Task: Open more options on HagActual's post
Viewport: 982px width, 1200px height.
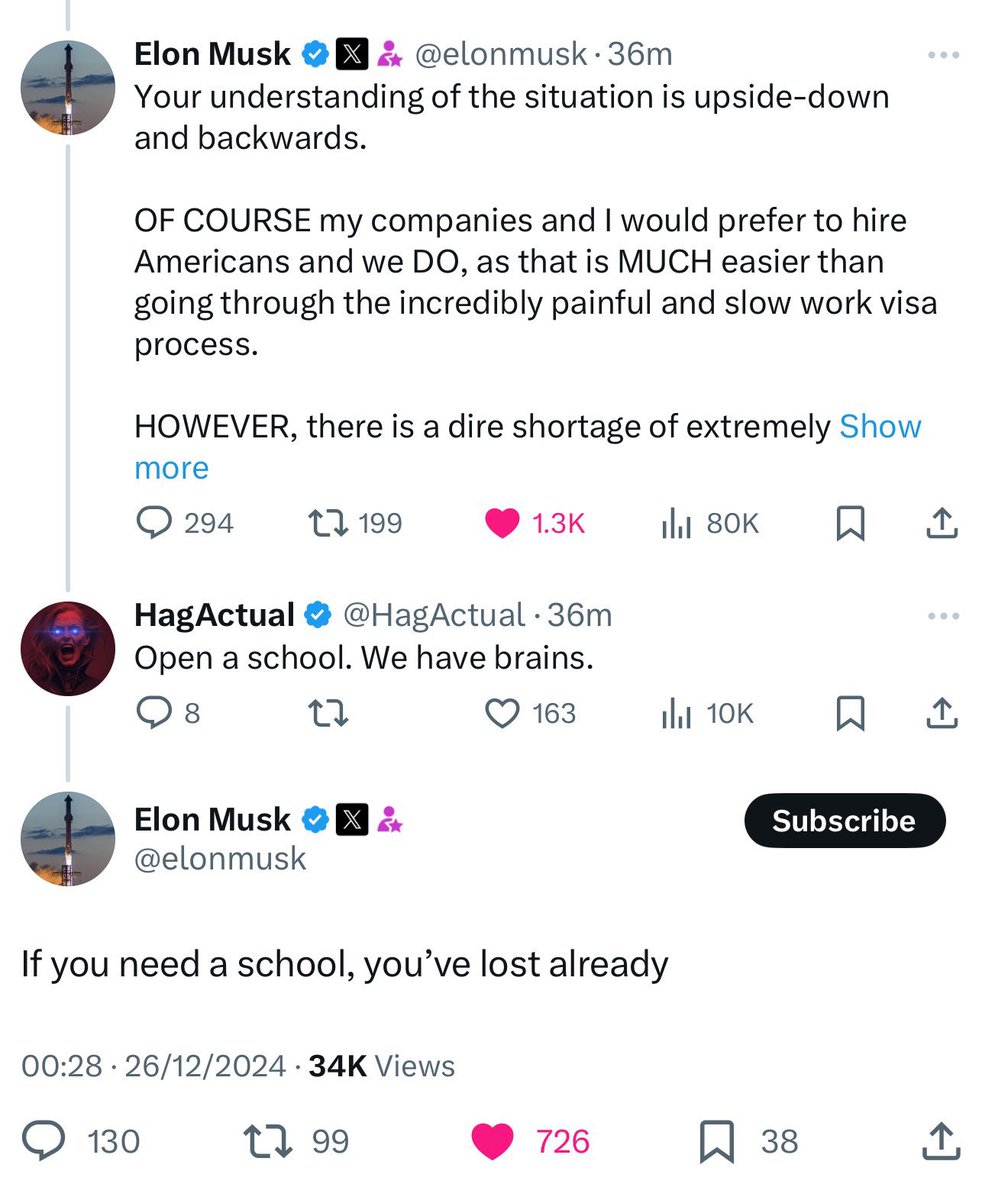Action: (x=942, y=616)
